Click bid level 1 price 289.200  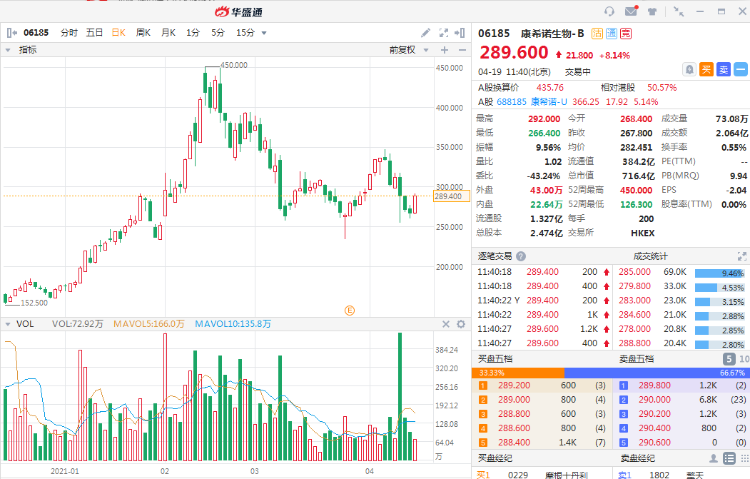[x=514, y=385]
